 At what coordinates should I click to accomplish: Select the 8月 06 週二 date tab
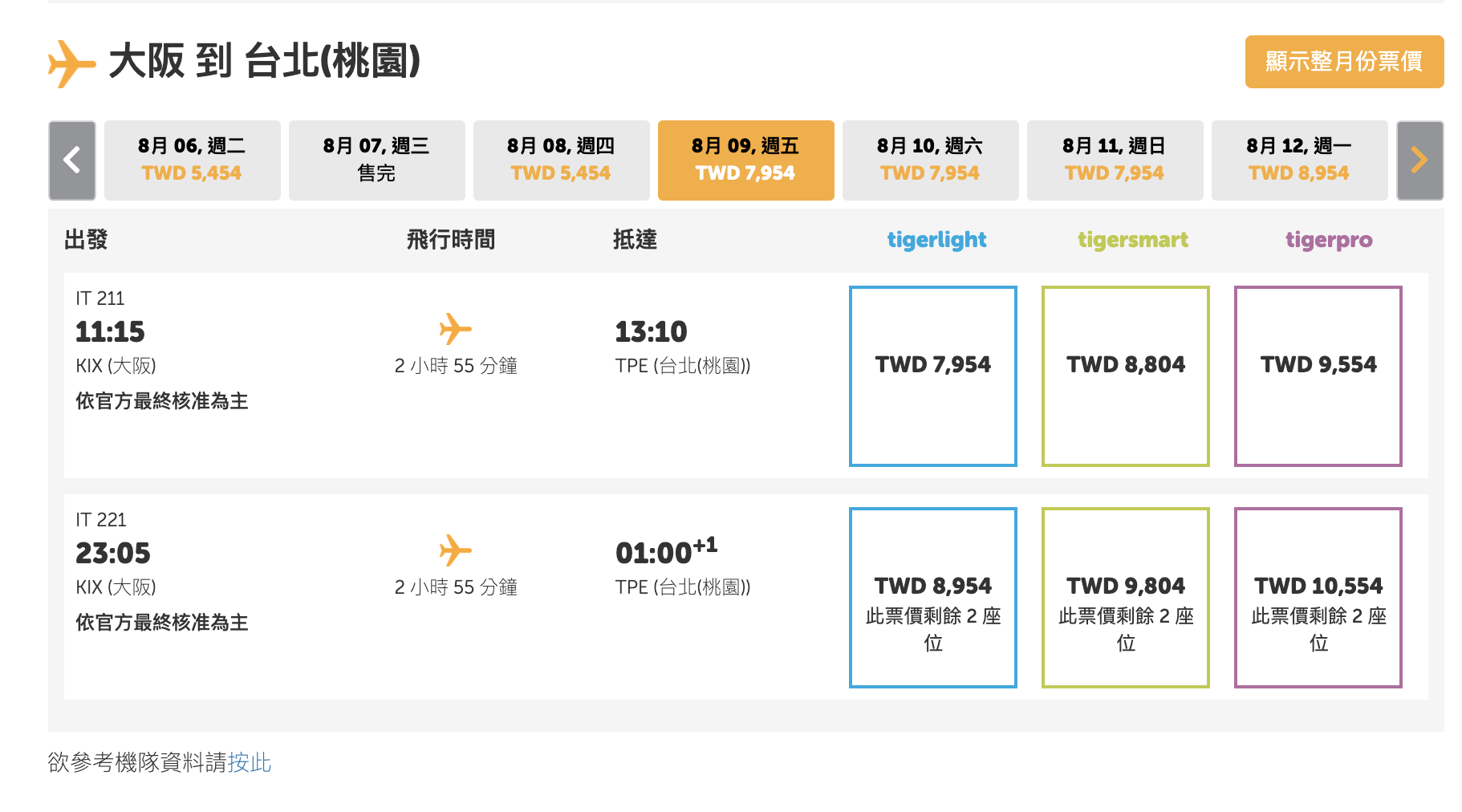193,160
